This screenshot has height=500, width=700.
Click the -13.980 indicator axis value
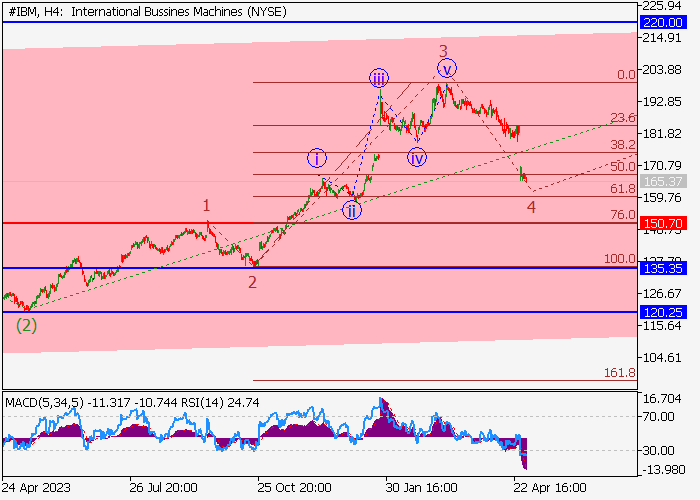[663, 470]
